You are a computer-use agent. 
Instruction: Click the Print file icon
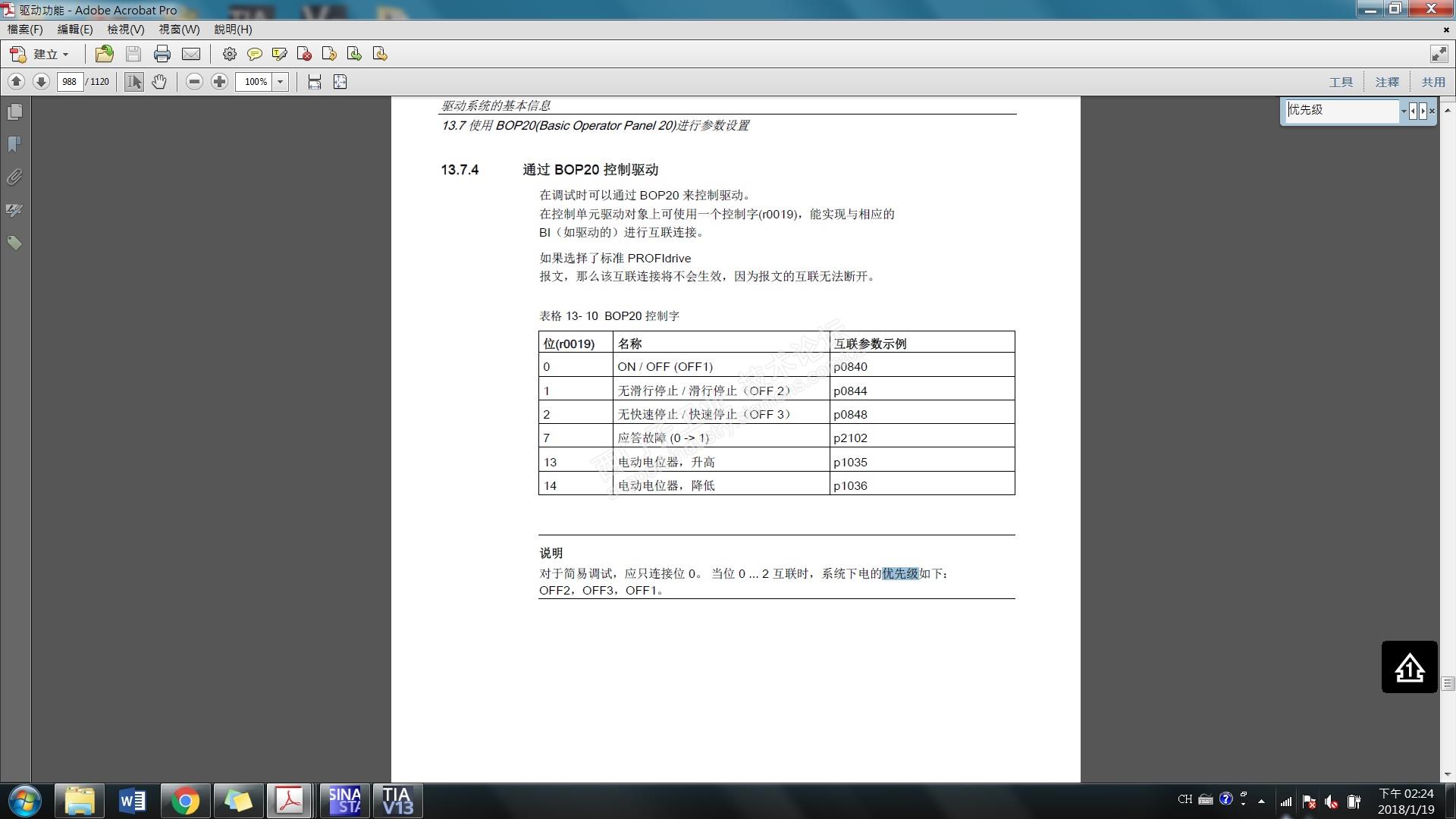162,54
